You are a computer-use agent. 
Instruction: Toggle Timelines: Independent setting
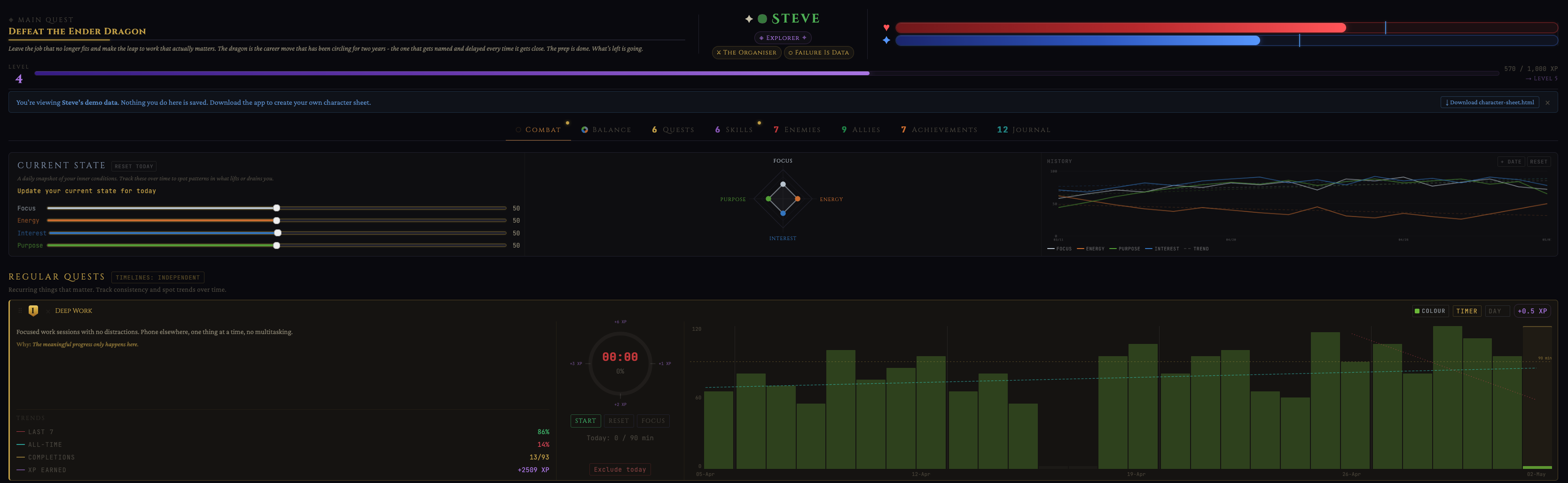point(157,277)
